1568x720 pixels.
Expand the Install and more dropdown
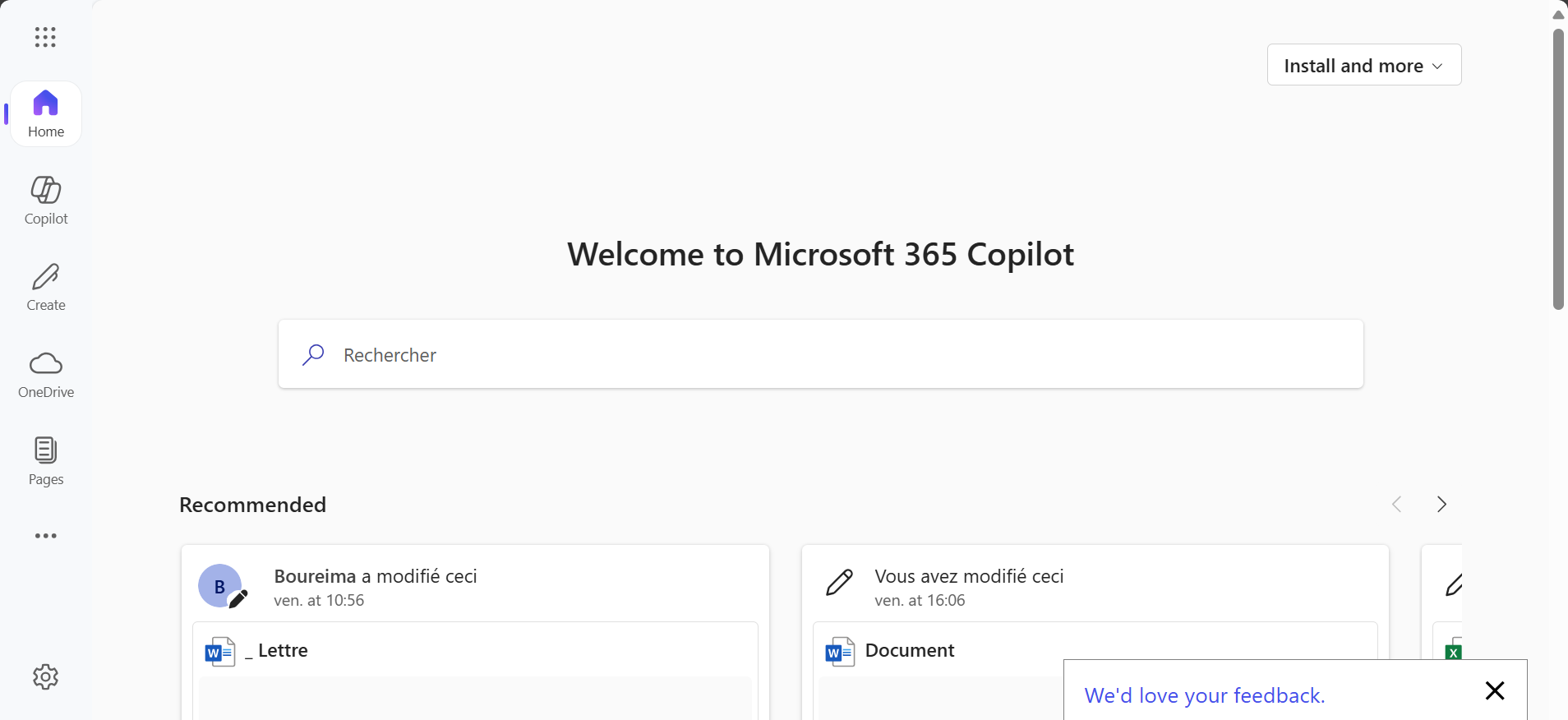pyautogui.click(x=1363, y=65)
